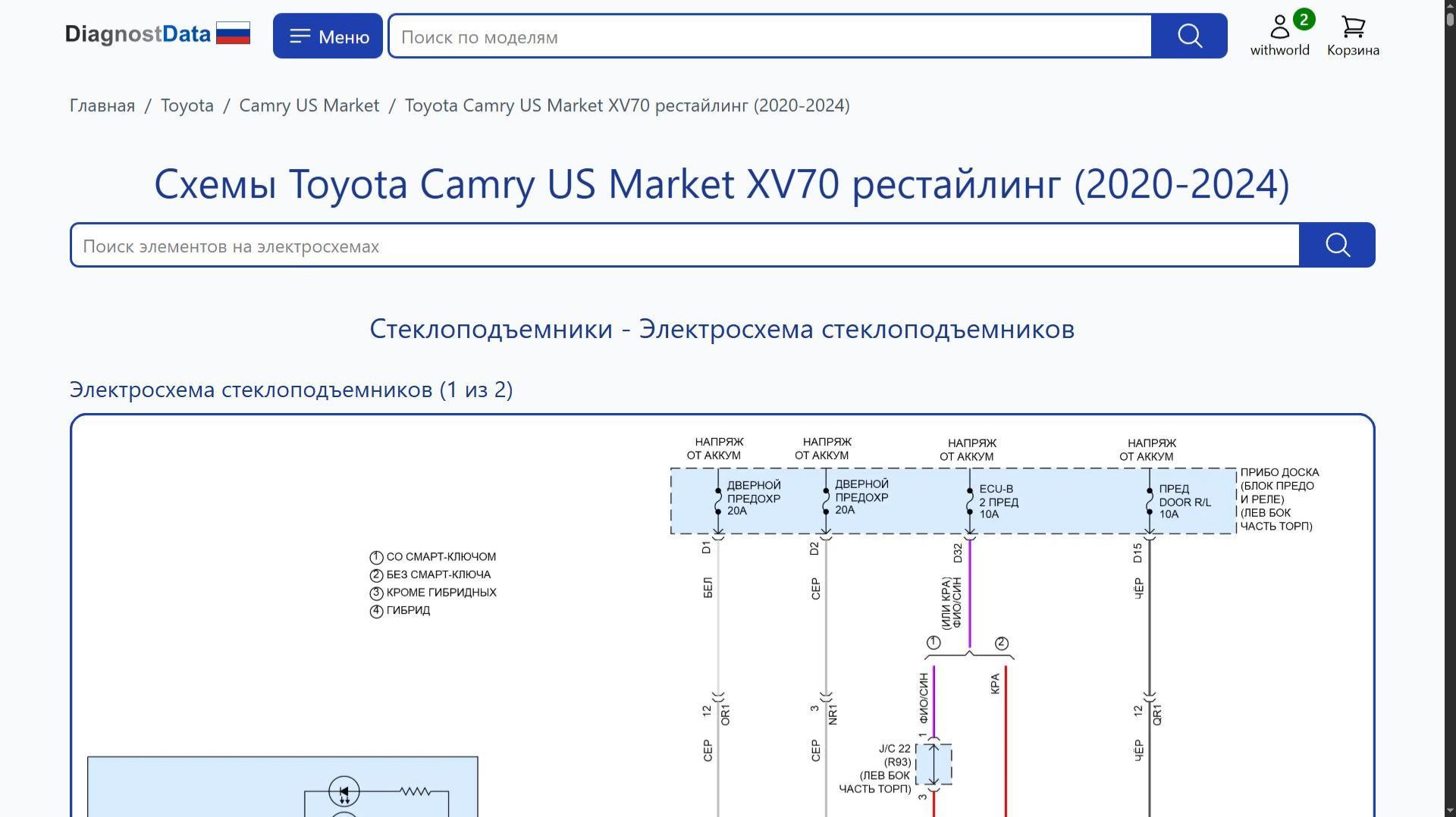Open the Корзина shopping cart
1456x817 pixels.
[x=1353, y=36]
